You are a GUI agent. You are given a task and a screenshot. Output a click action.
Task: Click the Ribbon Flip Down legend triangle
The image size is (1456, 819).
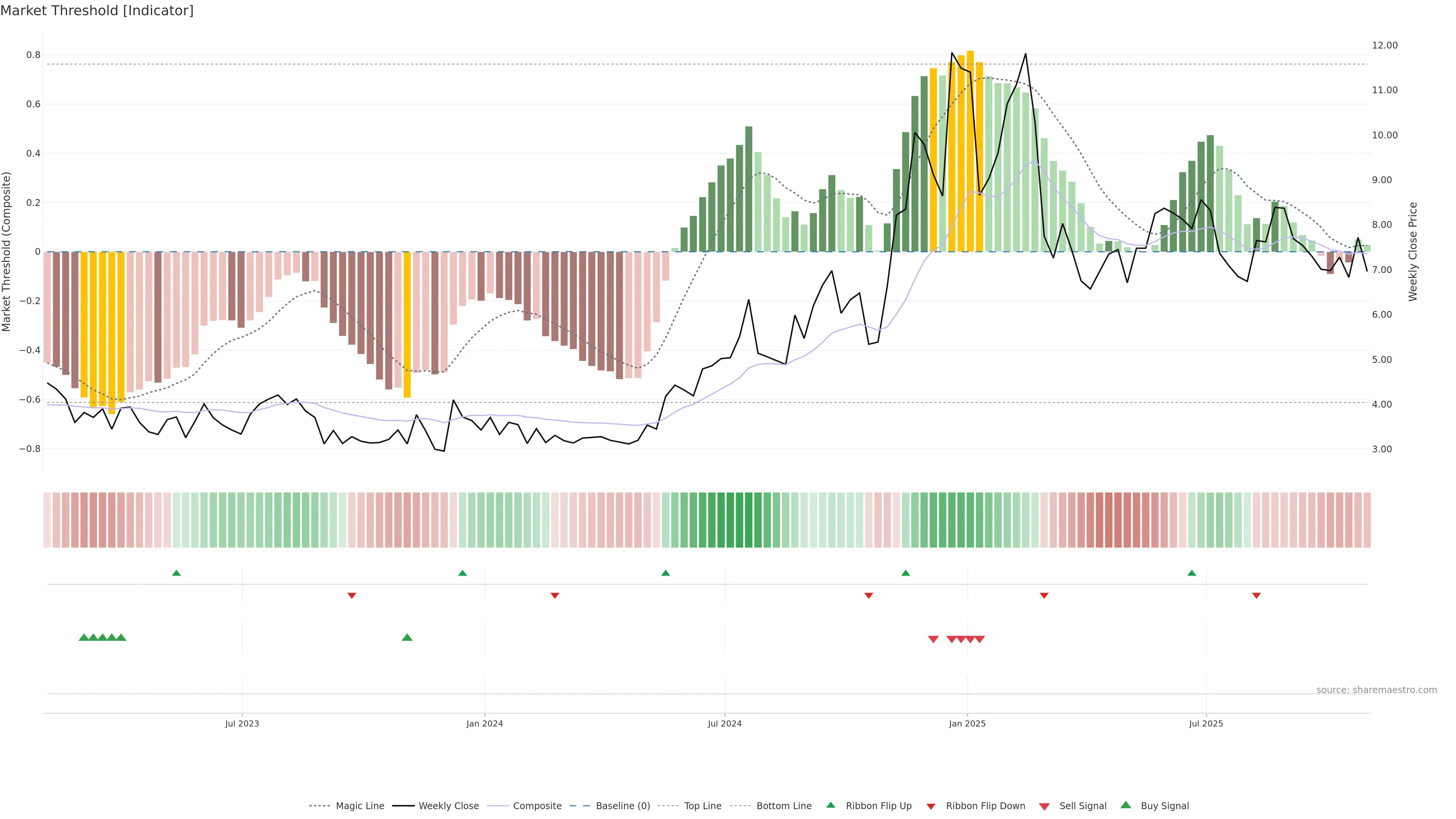931,806
